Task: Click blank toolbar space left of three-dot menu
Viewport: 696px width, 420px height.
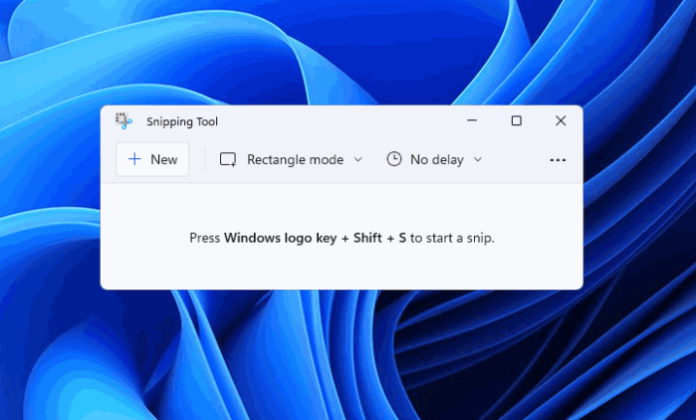Action: (515, 160)
